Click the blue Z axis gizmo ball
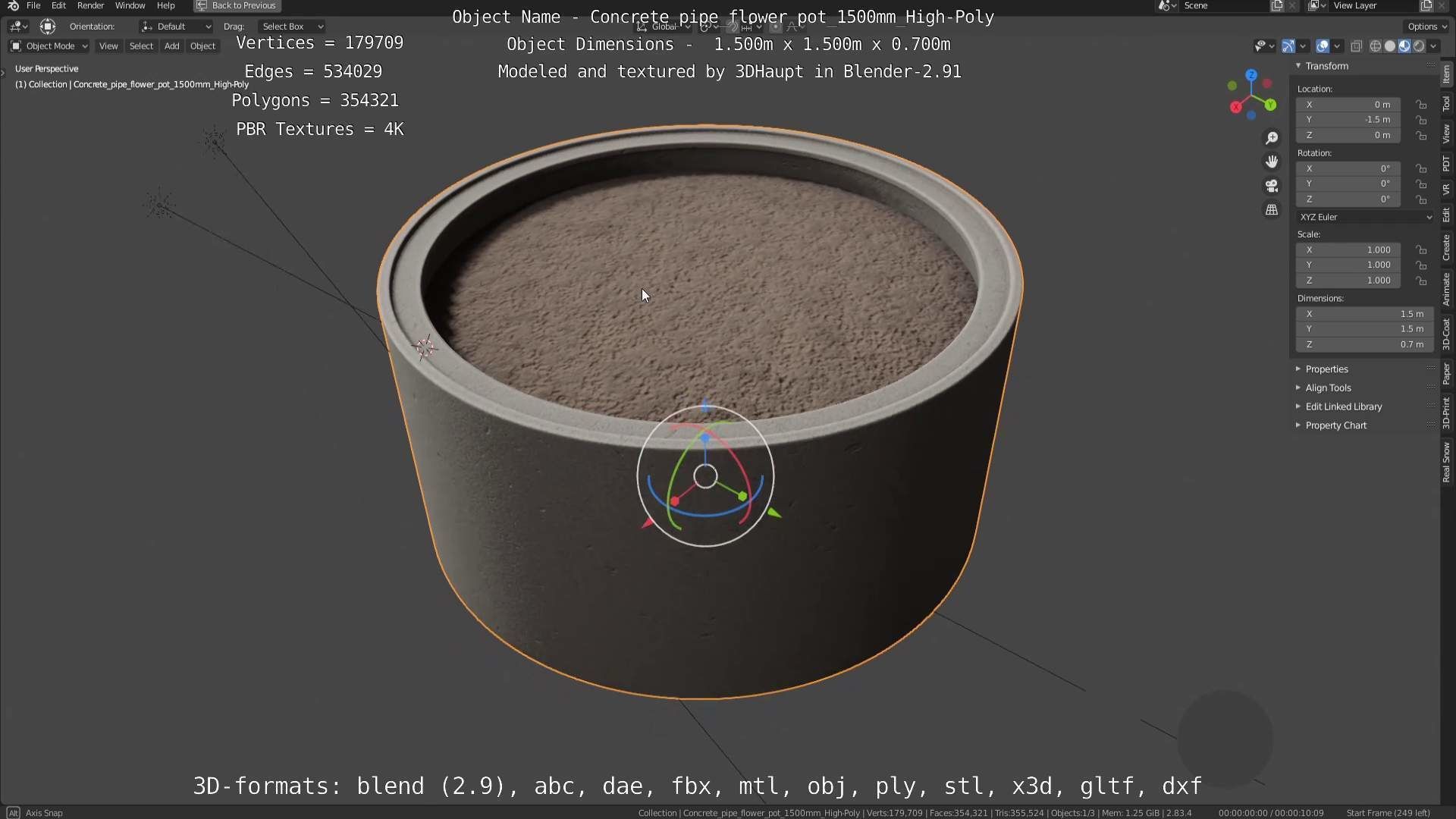The width and height of the screenshot is (1456, 819). coord(1251,75)
